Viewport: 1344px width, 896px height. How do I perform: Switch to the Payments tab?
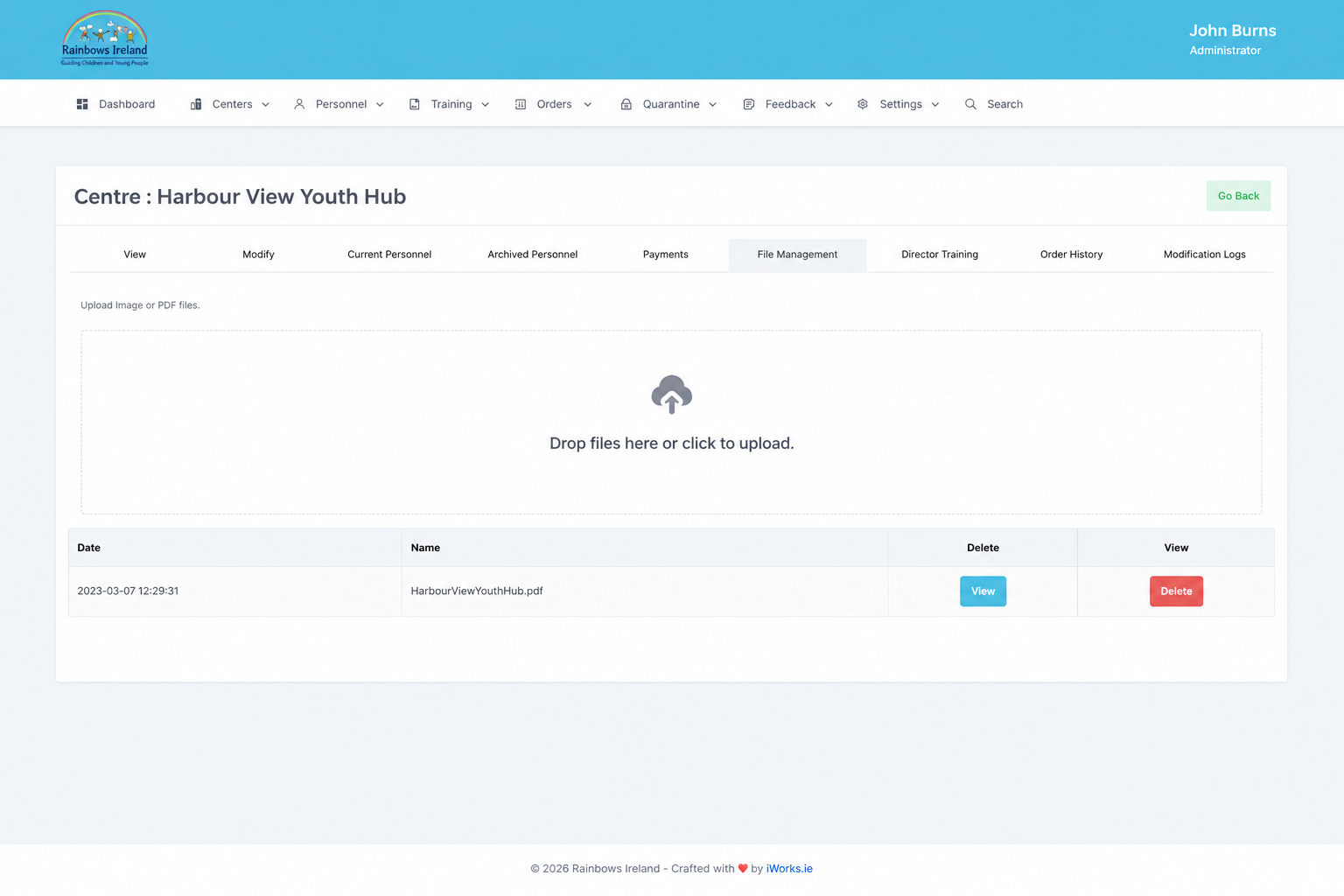(666, 255)
